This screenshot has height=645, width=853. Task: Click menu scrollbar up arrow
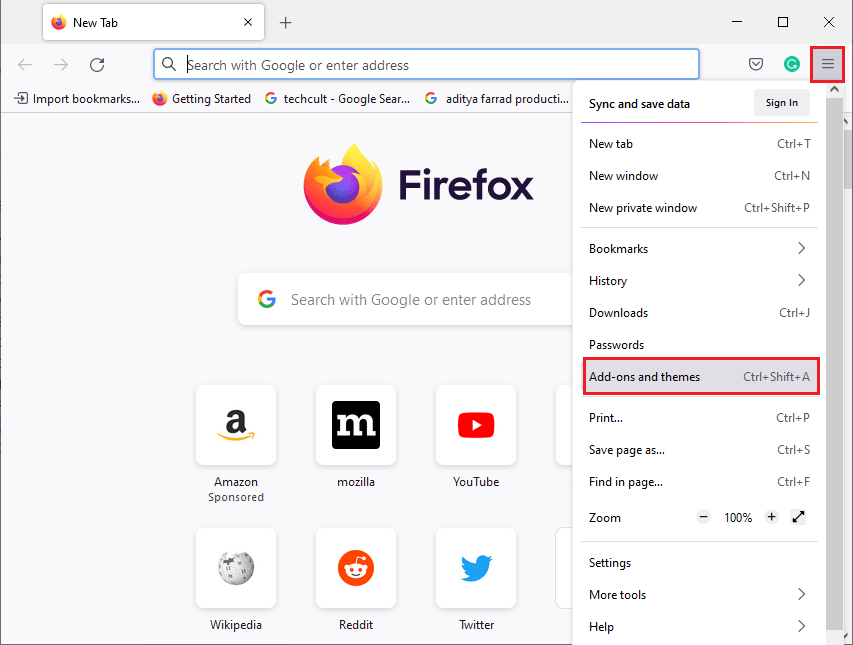[x=835, y=89]
